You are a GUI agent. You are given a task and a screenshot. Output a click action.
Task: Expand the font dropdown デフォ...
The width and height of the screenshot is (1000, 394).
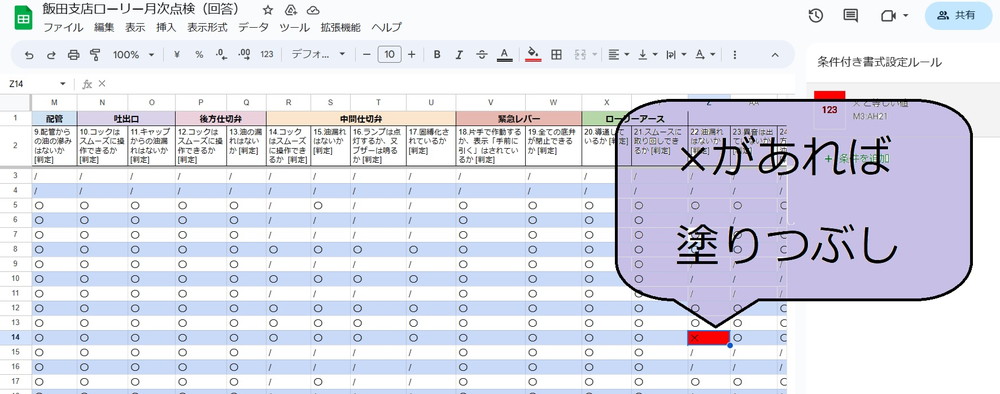[x=318, y=55]
